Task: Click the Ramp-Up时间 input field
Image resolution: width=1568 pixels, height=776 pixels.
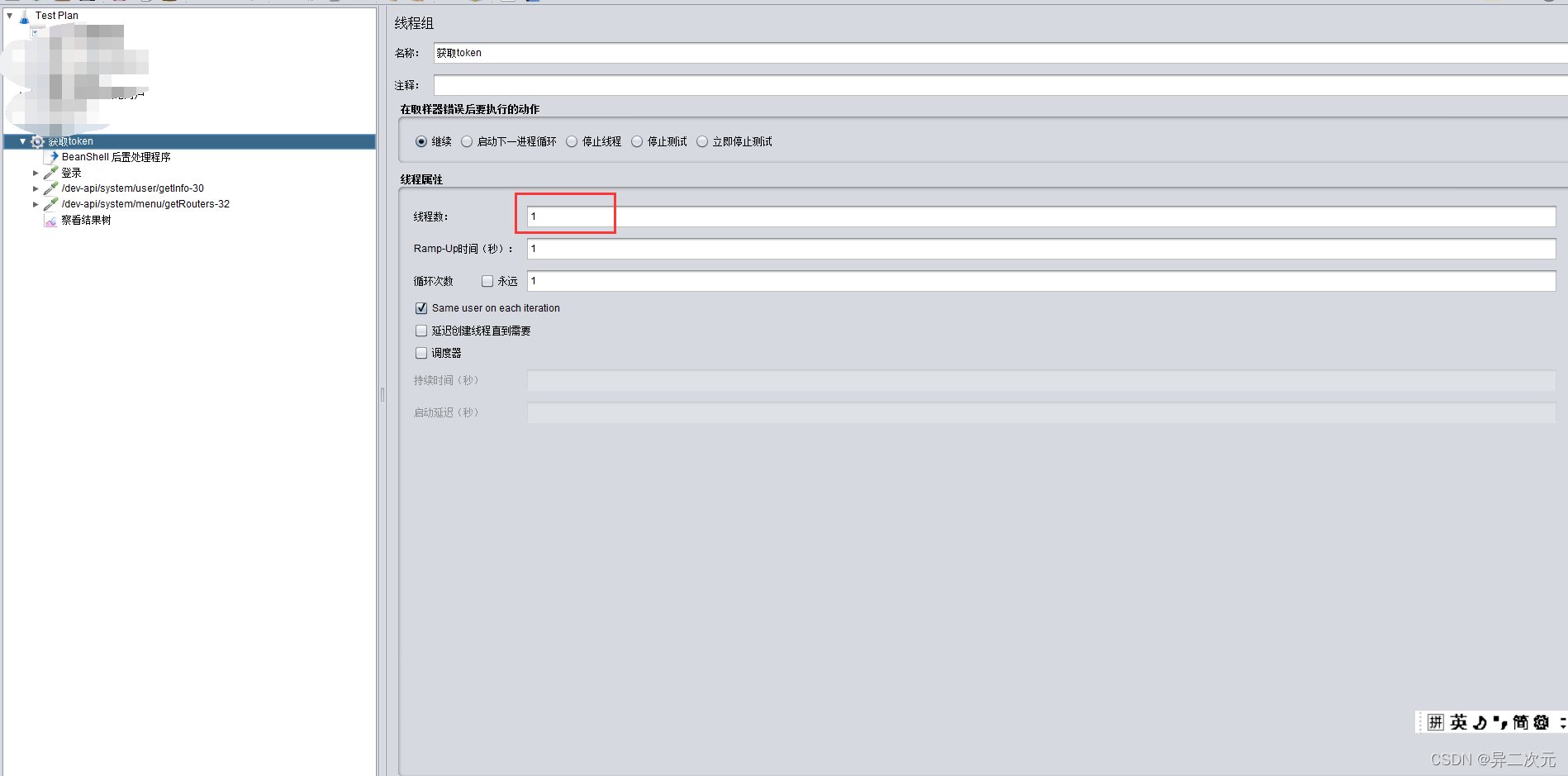Action: [x=1041, y=249]
